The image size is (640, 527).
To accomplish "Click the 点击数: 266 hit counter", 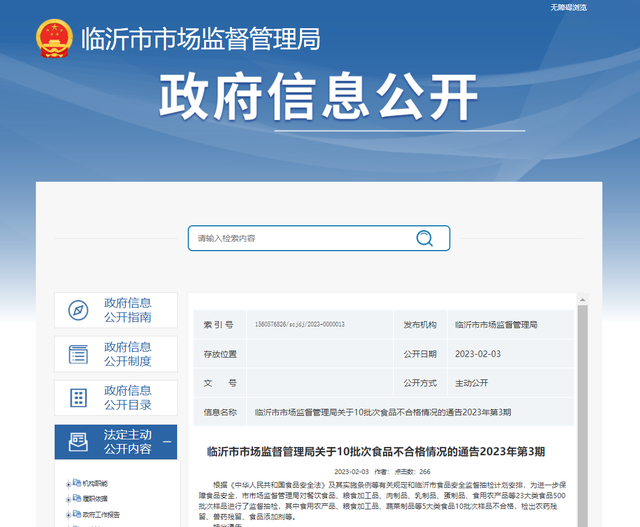I will pos(412,471).
